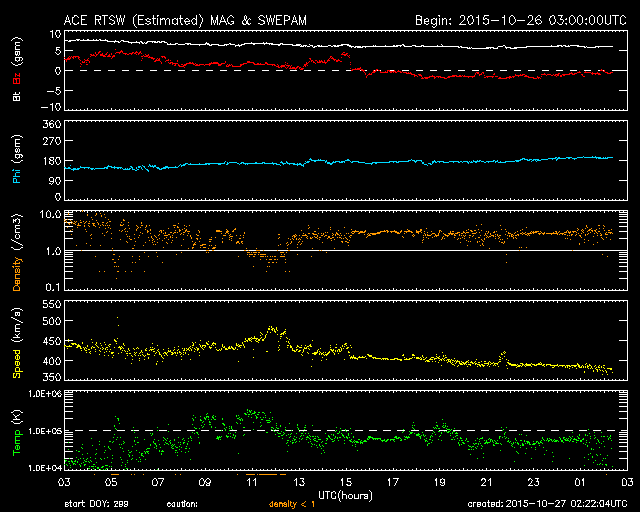Image resolution: width=640 pixels, height=512 pixels.
Task: Click the 180 value on Phi axis
Action: click(52, 161)
